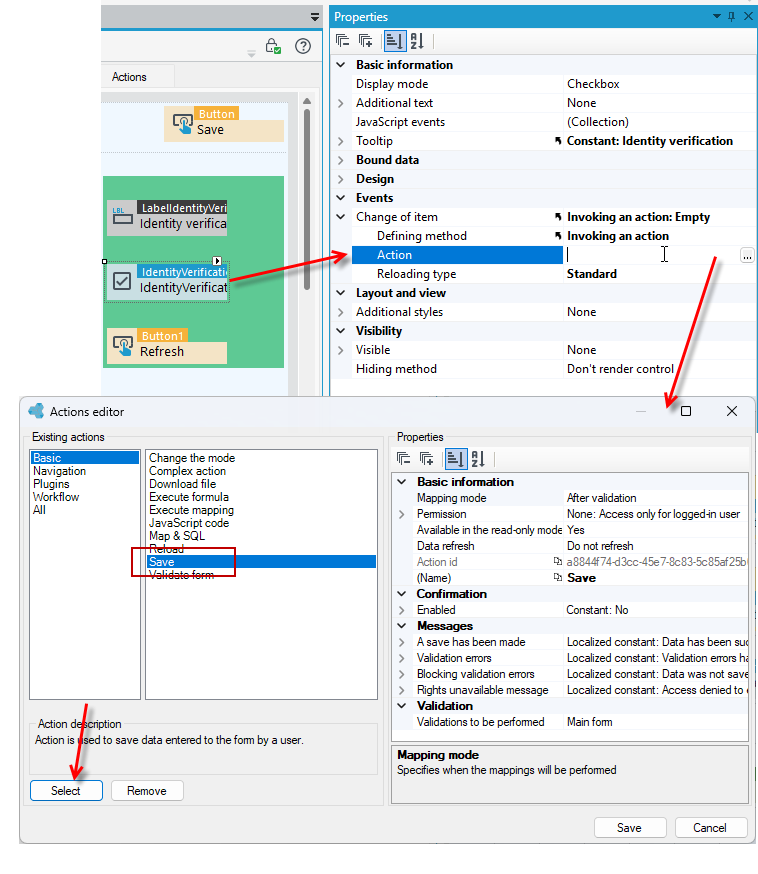Open the Properties panel dropdown arrow menu
Image resolution: width=758 pixels, height=874 pixels.
[x=717, y=16]
